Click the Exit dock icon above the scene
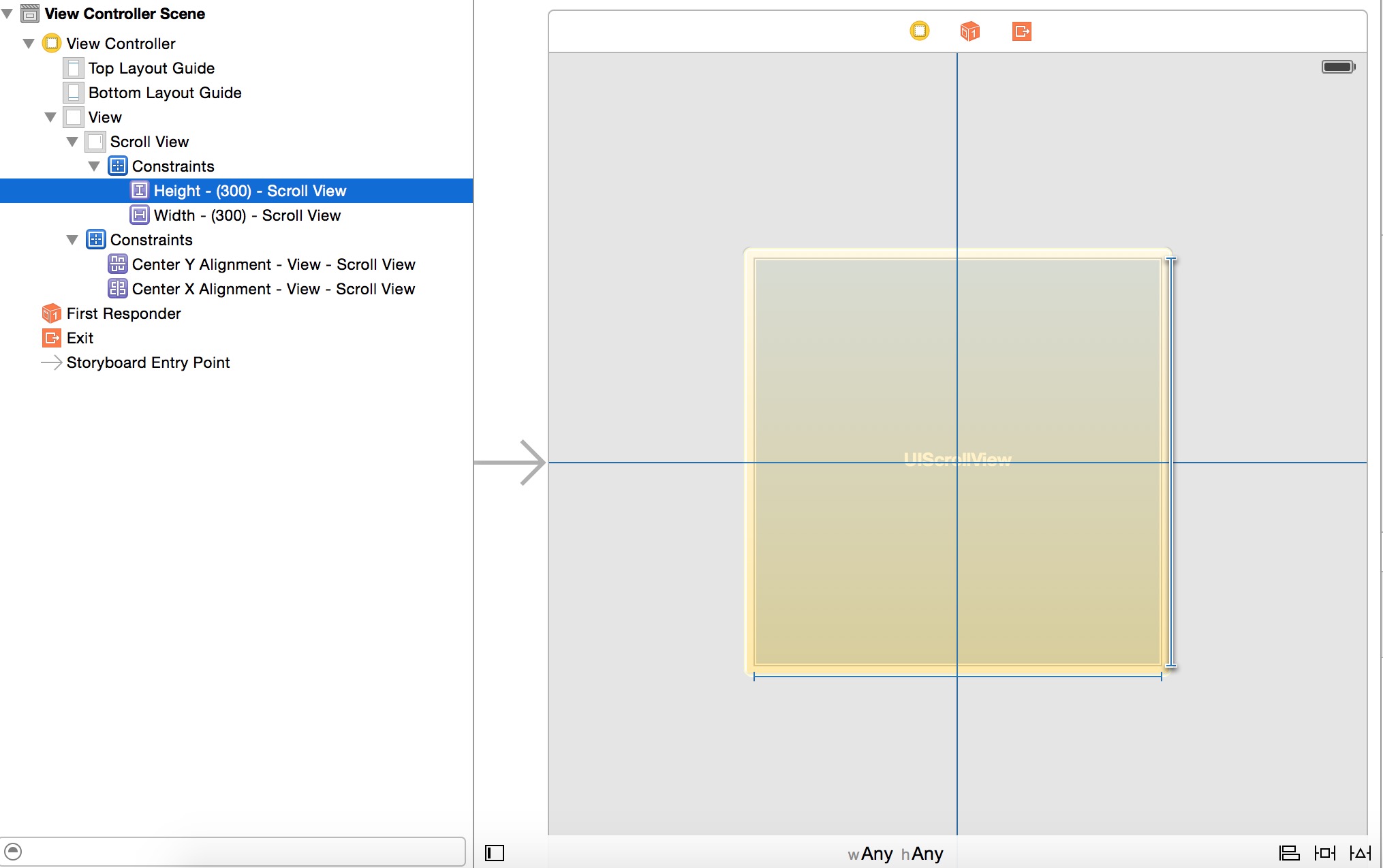Viewport: 1383px width, 868px height. [x=1021, y=31]
